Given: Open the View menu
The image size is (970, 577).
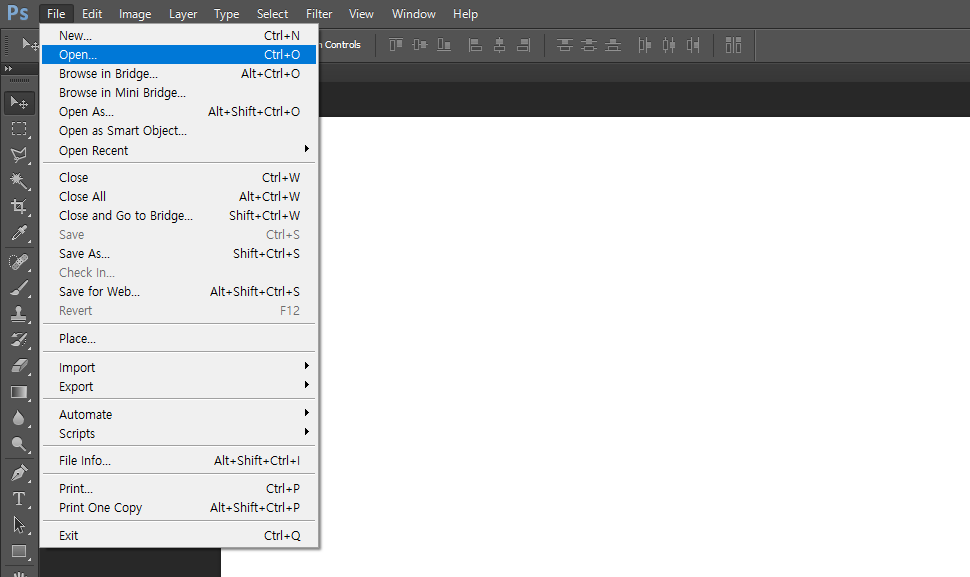Looking at the screenshot, I should coord(361,14).
